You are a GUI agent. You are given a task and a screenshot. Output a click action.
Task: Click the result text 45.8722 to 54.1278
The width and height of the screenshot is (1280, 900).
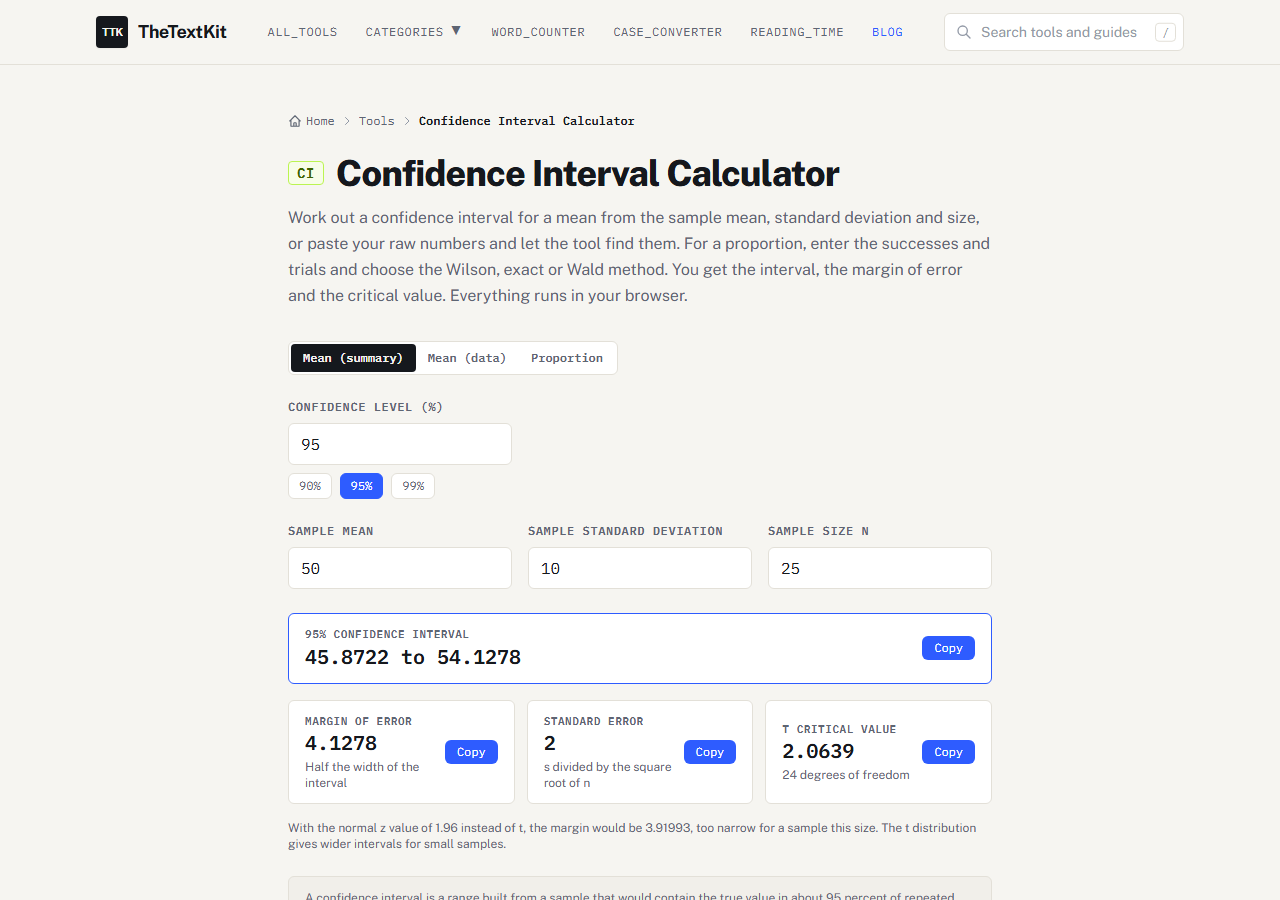coord(413,657)
